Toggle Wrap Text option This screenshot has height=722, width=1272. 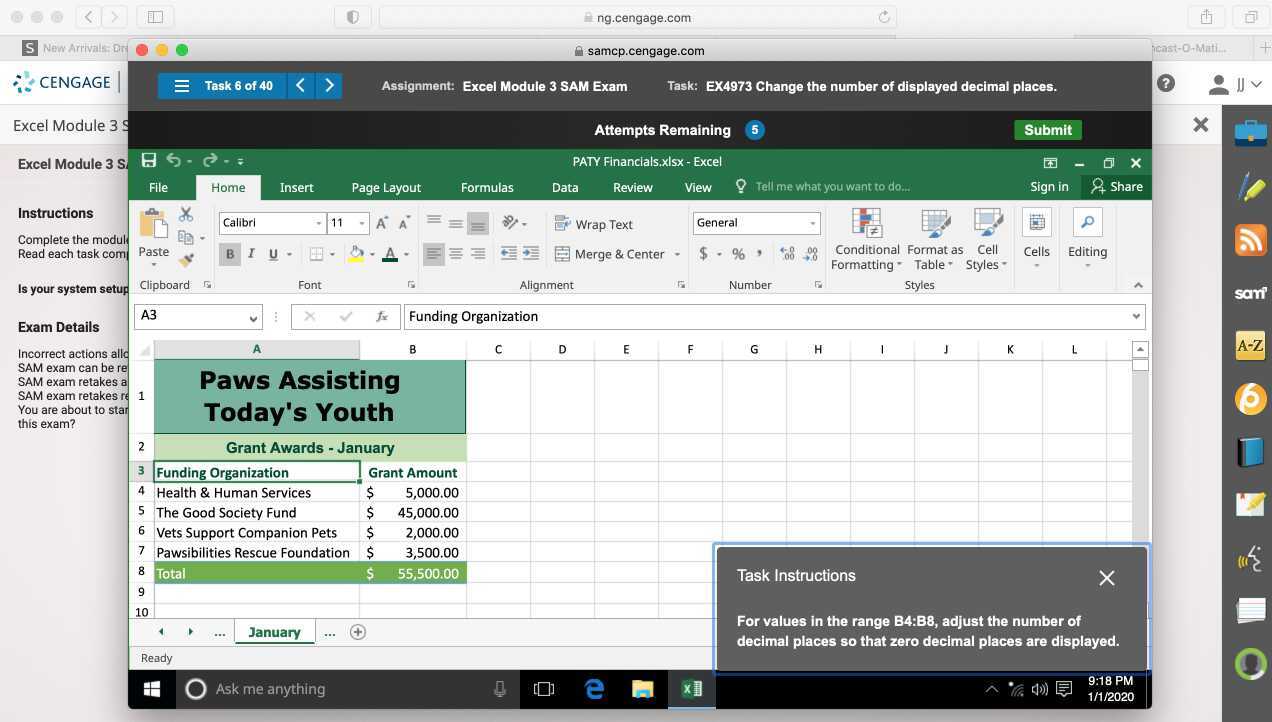tap(593, 224)
